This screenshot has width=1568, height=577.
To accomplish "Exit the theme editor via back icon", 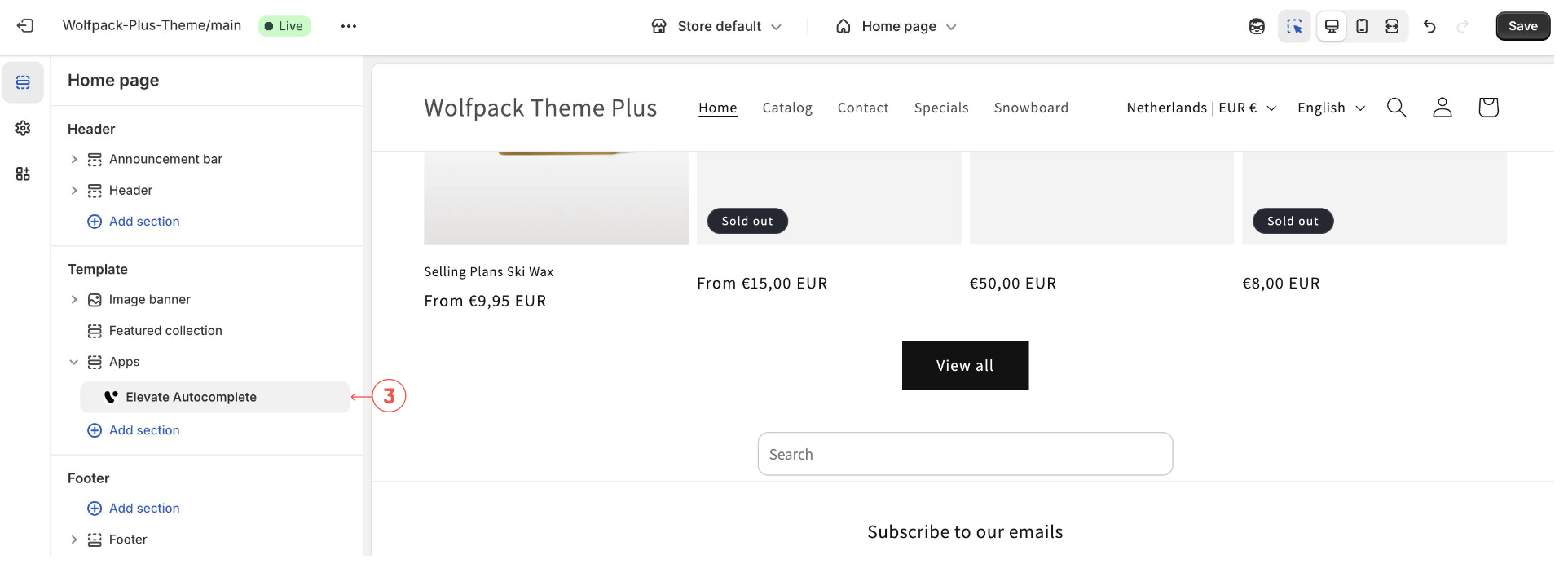I will [x=25, y=26].
